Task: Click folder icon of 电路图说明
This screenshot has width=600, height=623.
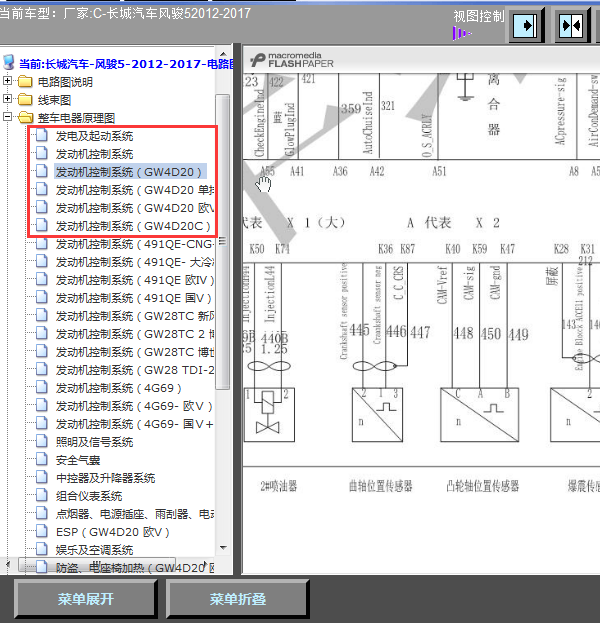Action: [x=25, y=81]
